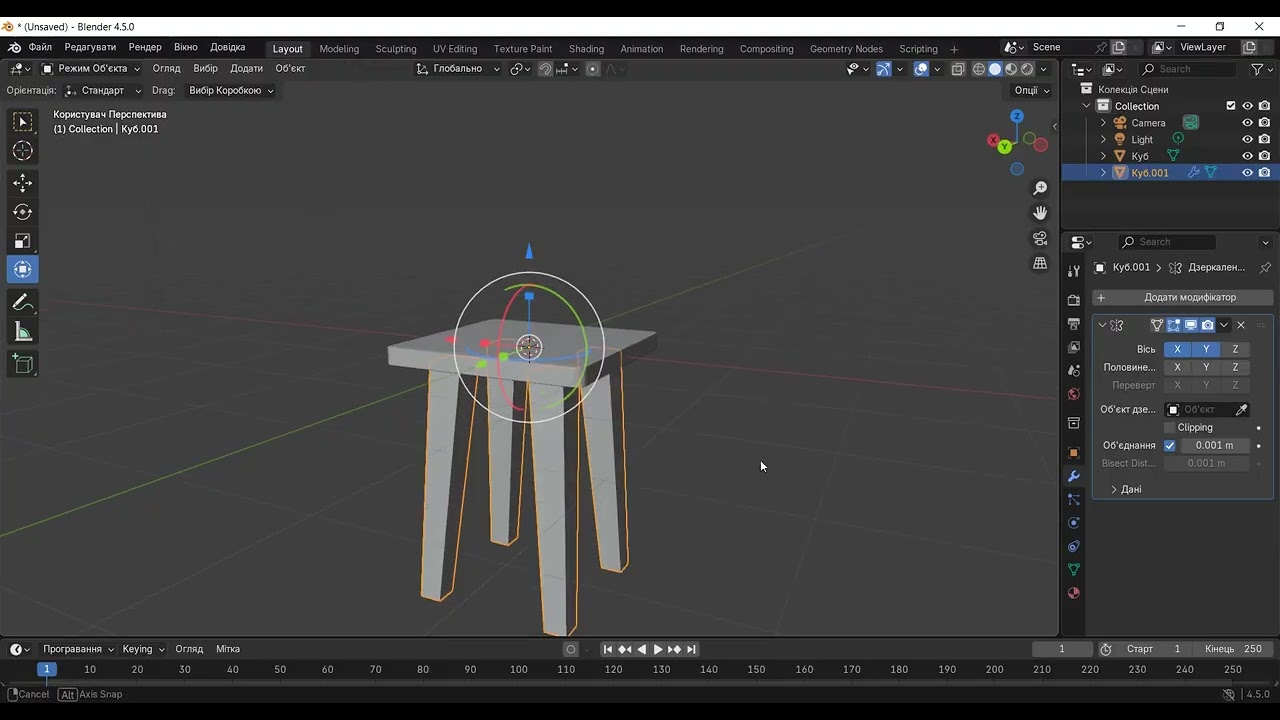The image size is (1280, 720).
Task: Remove the mirror modifier with X
Action: [x=1241, y=325]
